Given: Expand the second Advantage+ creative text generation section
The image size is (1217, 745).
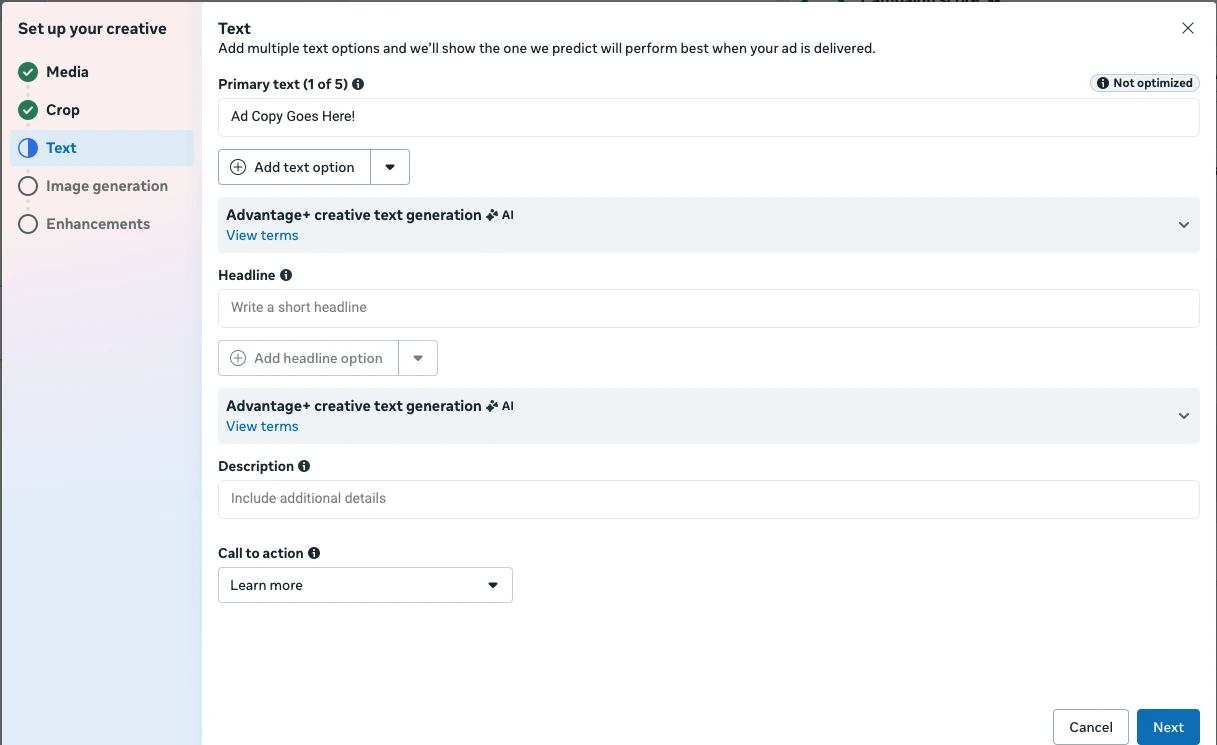Looking at the screenshot, I should (x=1184, y=416).
